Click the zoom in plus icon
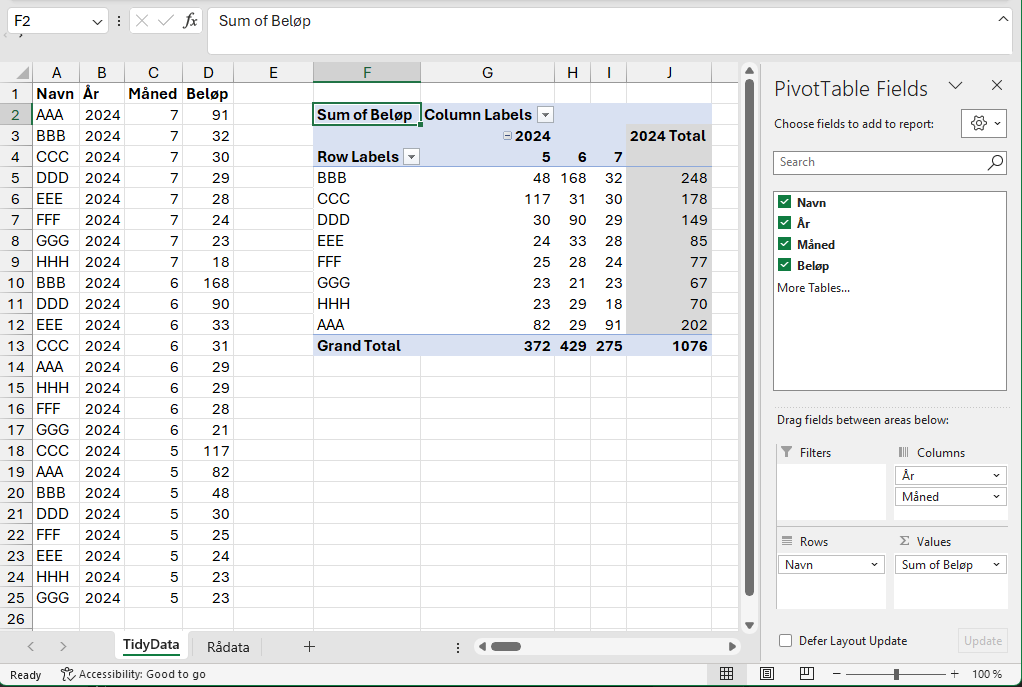 [954, 674]
